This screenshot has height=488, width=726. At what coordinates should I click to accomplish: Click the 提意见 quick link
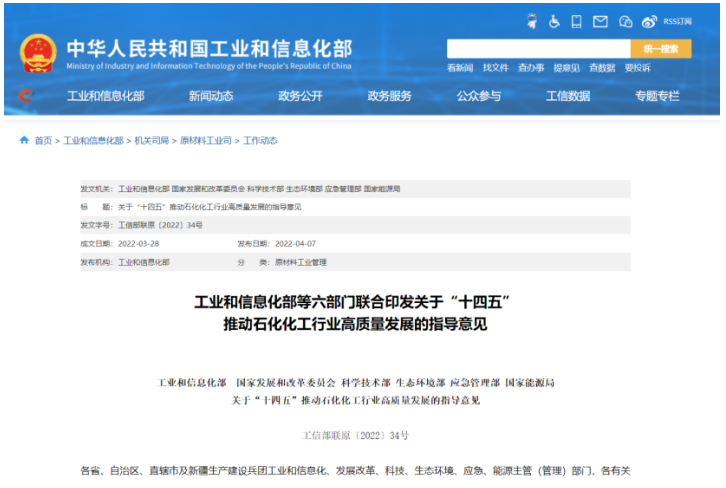[566, 68]
